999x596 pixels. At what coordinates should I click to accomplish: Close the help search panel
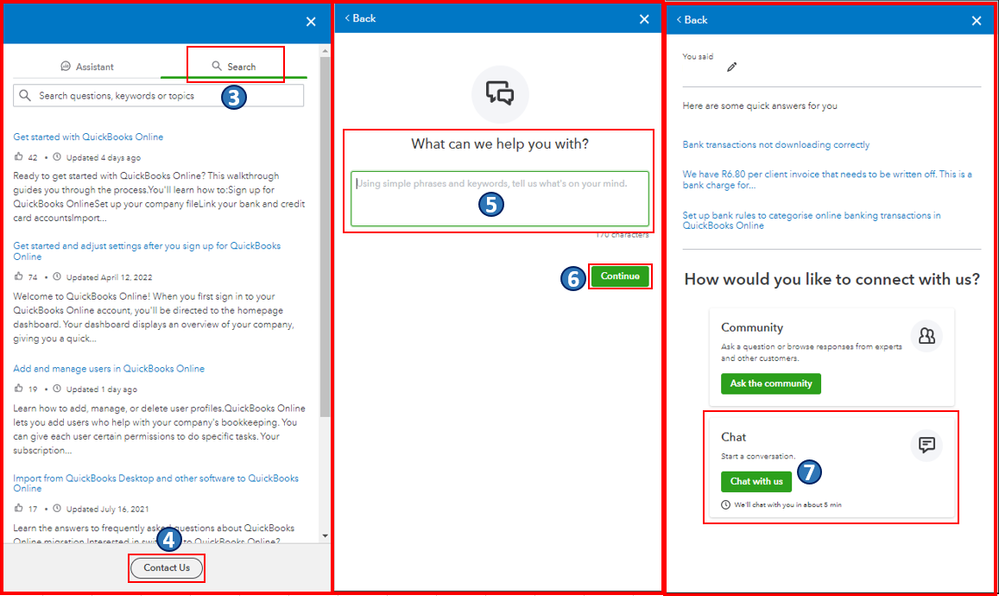311,22
